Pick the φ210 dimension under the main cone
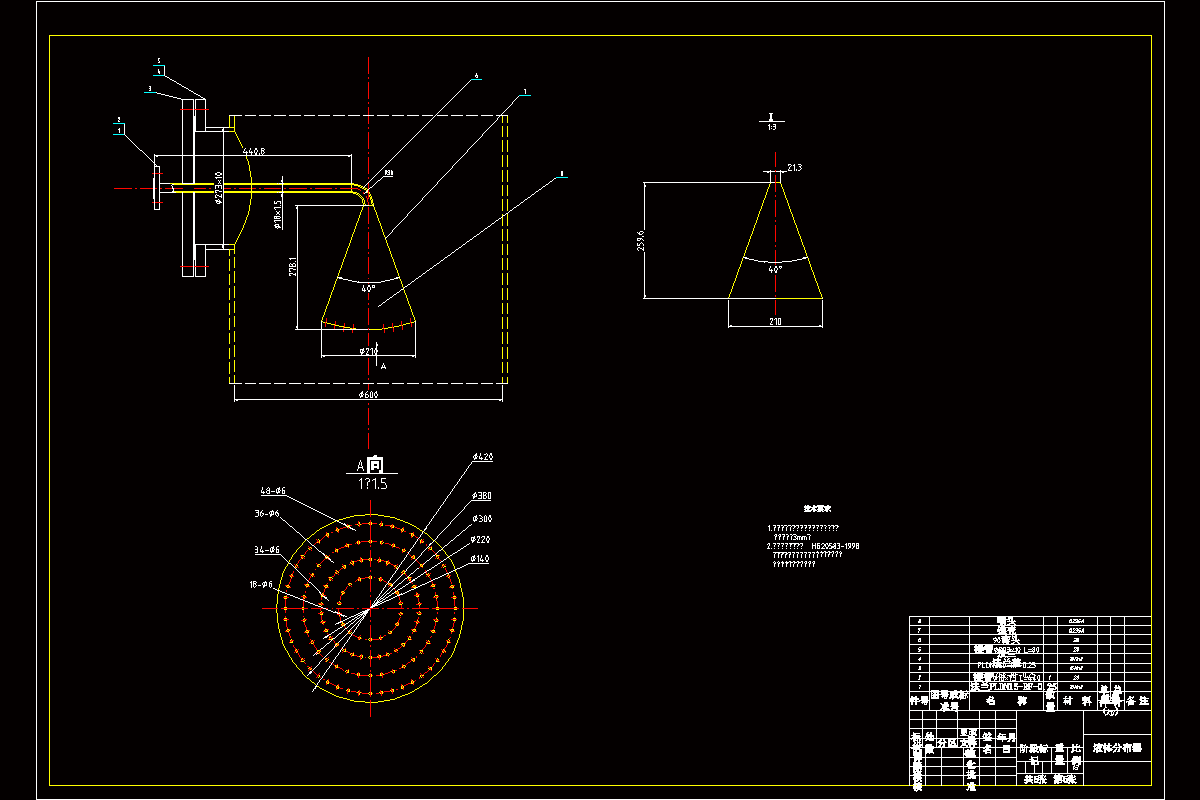This screenshot has height=800, width=1200. pyautogui.click(x=369, y=351)
